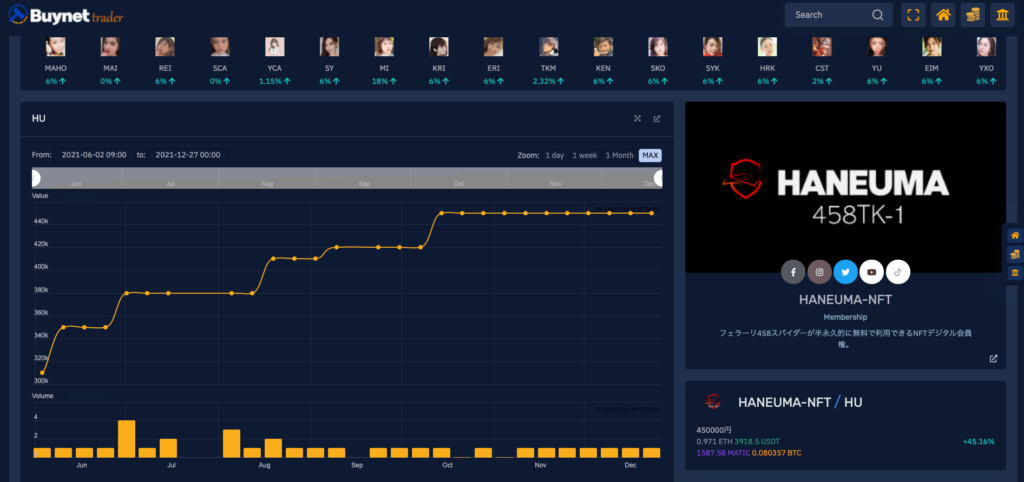Select the CST avatar
Image resolution: width=1024 pixels, height=482 pixels.
[x=822, y=46]
